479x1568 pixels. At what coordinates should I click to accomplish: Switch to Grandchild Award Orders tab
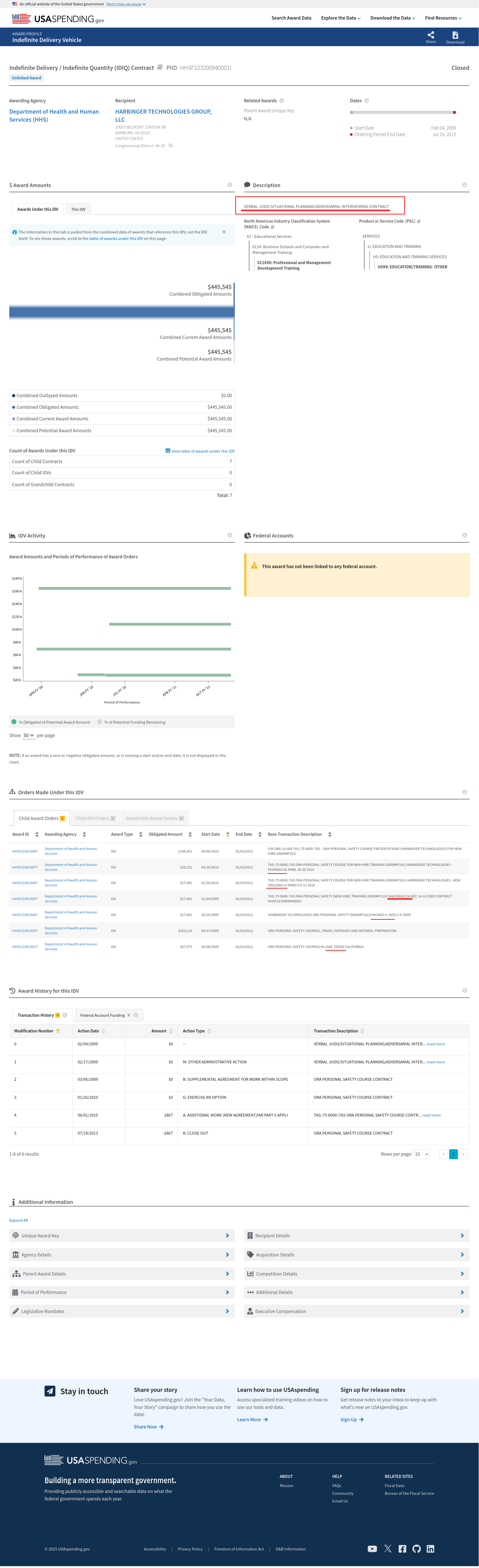coord(155,818)
